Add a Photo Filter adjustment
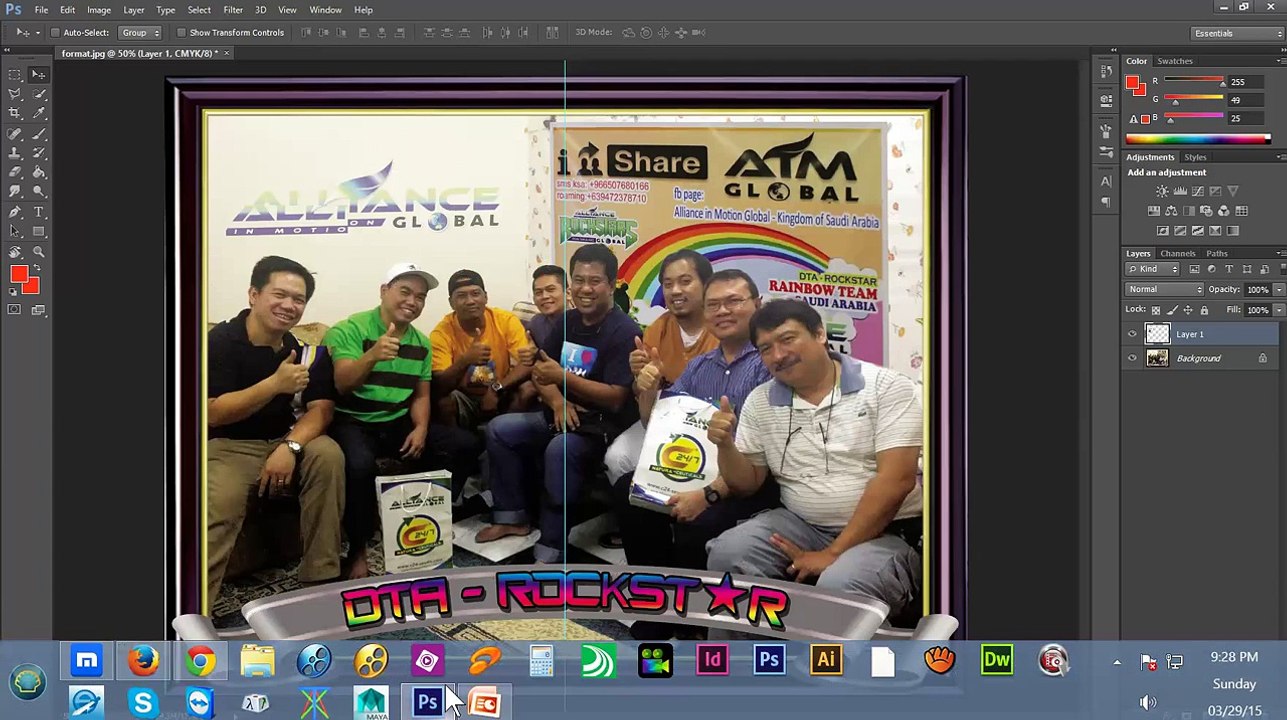Viewport: 1287px width, 720px height. 1206,211
